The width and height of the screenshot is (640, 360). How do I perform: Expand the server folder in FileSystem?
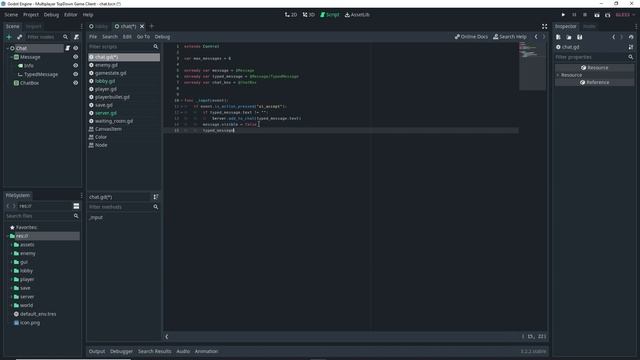pos(11,297)
